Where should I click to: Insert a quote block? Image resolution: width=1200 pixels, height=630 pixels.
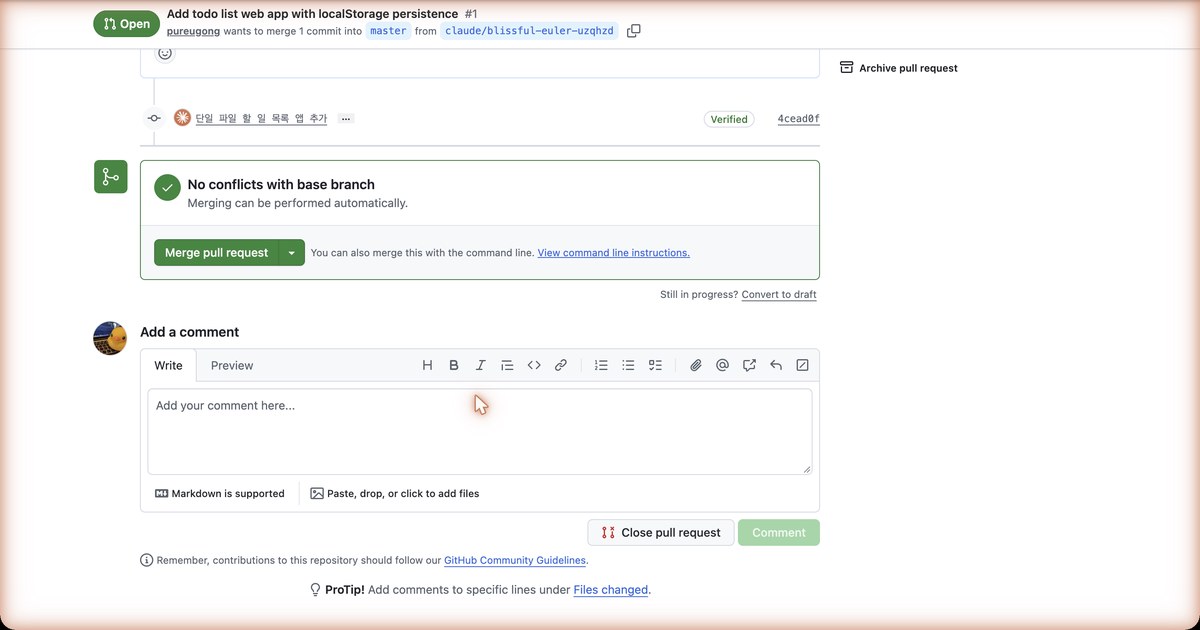tap(507, 365)
